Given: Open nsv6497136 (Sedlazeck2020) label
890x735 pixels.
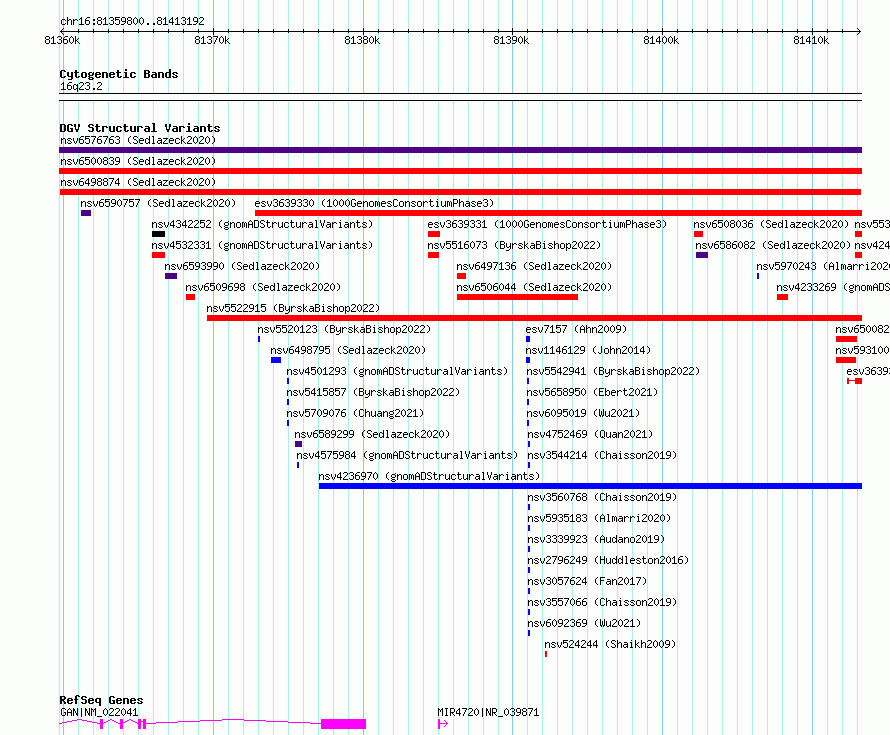Looking at the screenshot, I should (534, 266).
